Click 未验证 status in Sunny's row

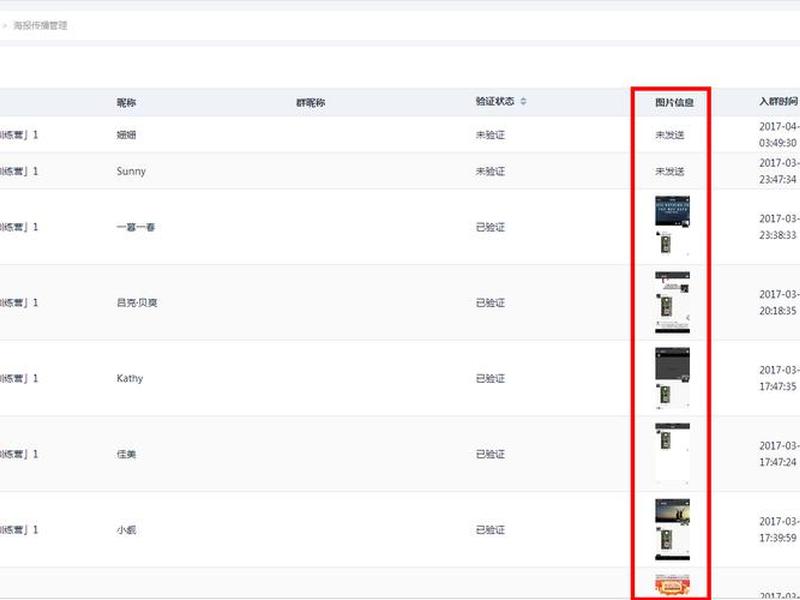coord(490,171)
